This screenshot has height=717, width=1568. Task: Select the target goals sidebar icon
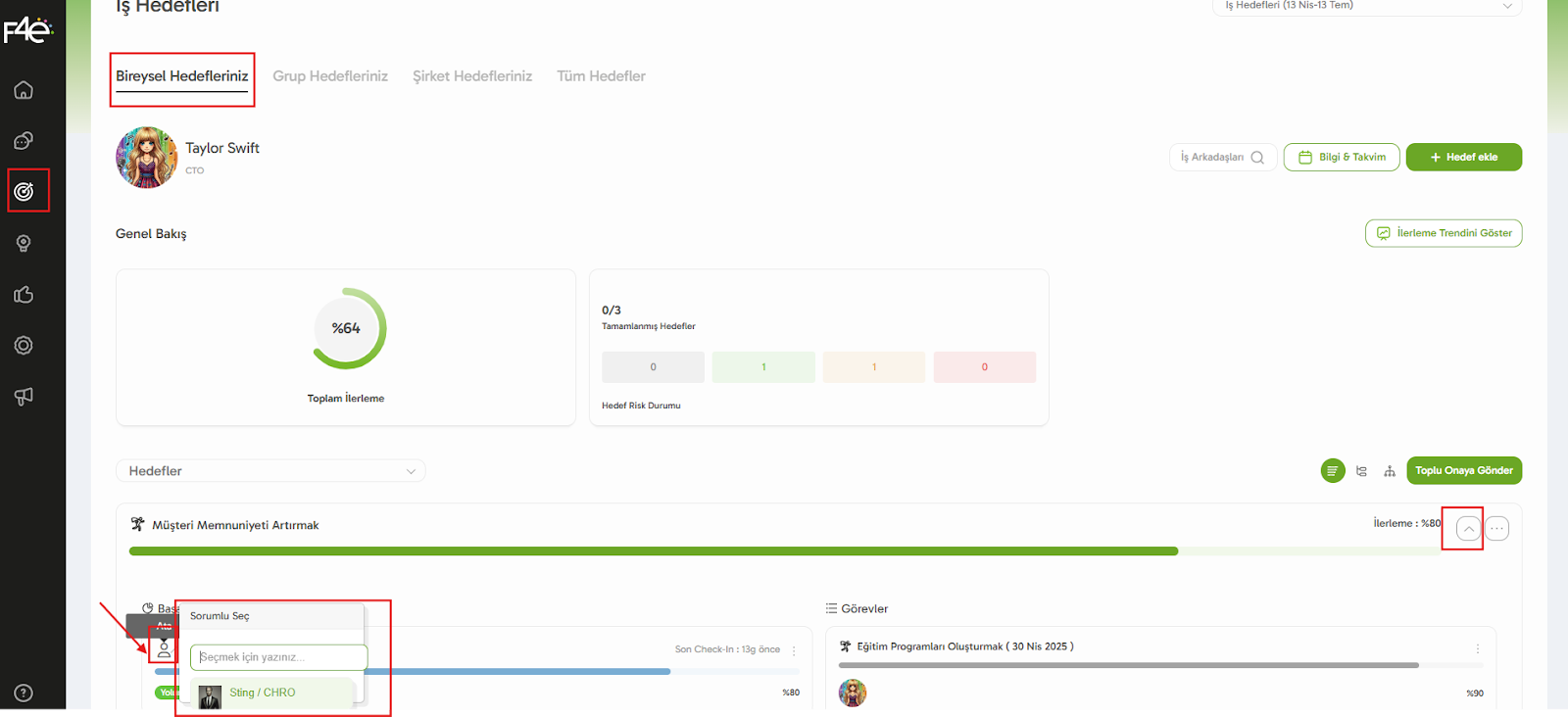tap(24, 191)
